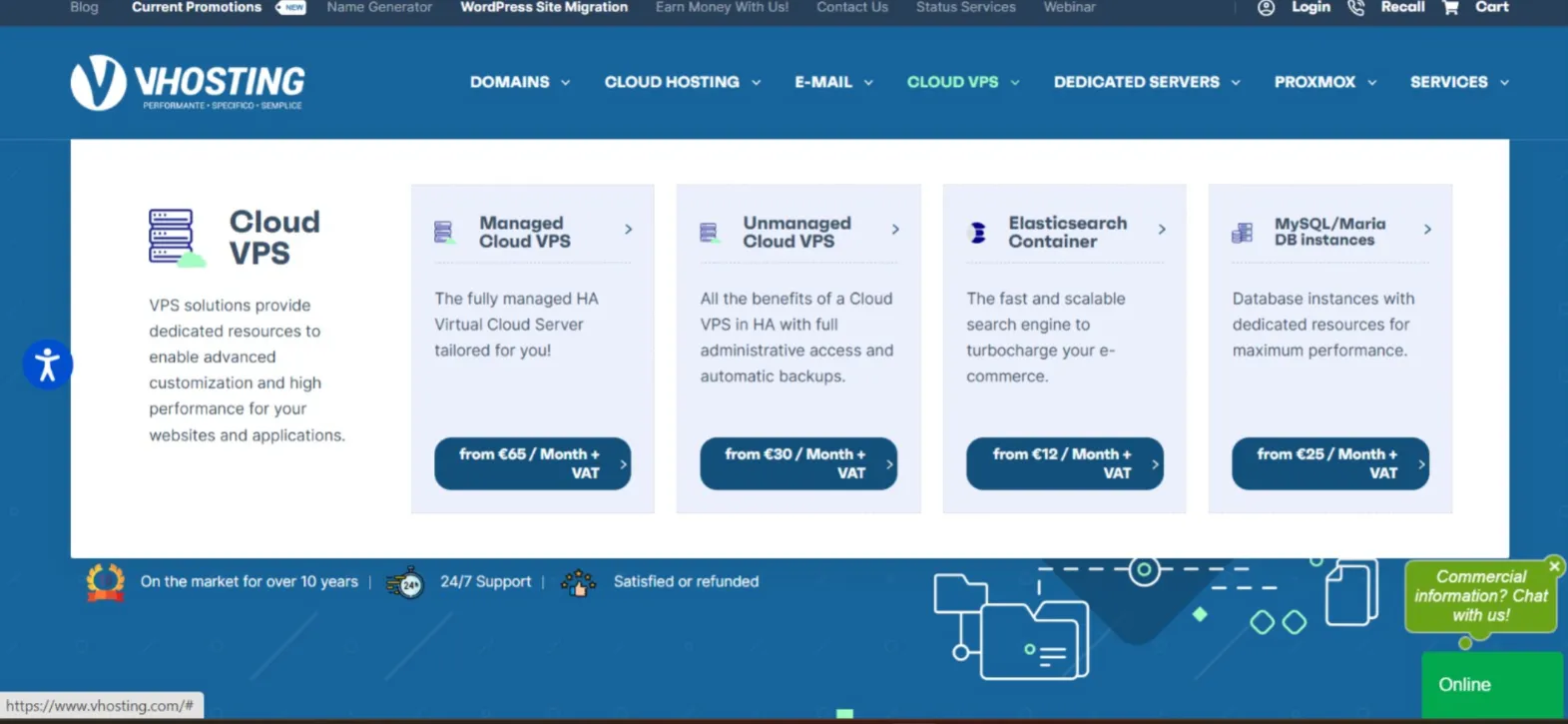Click the Commercial information chat bubble

1480,596
